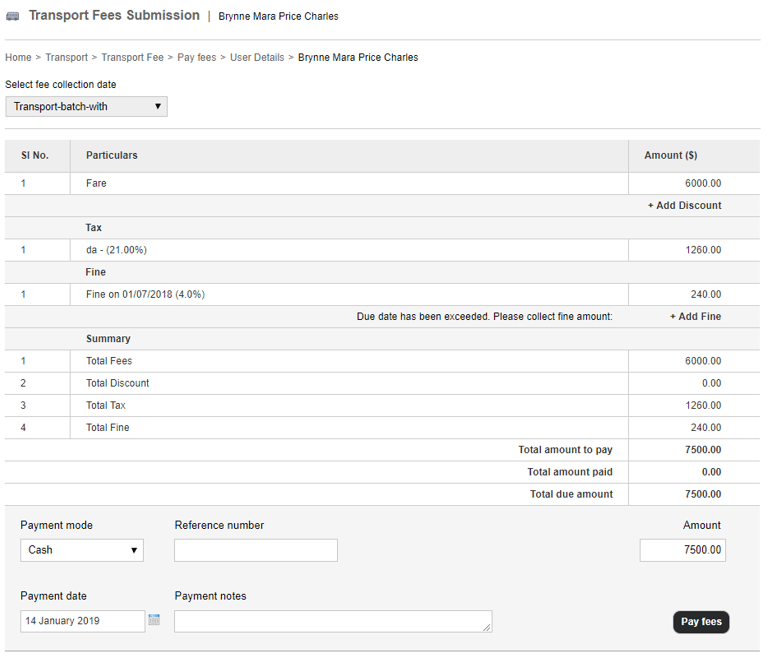Click the due date exceeded warning message
The height and width of the screenshot is (658, 768).
click(484, 317)
